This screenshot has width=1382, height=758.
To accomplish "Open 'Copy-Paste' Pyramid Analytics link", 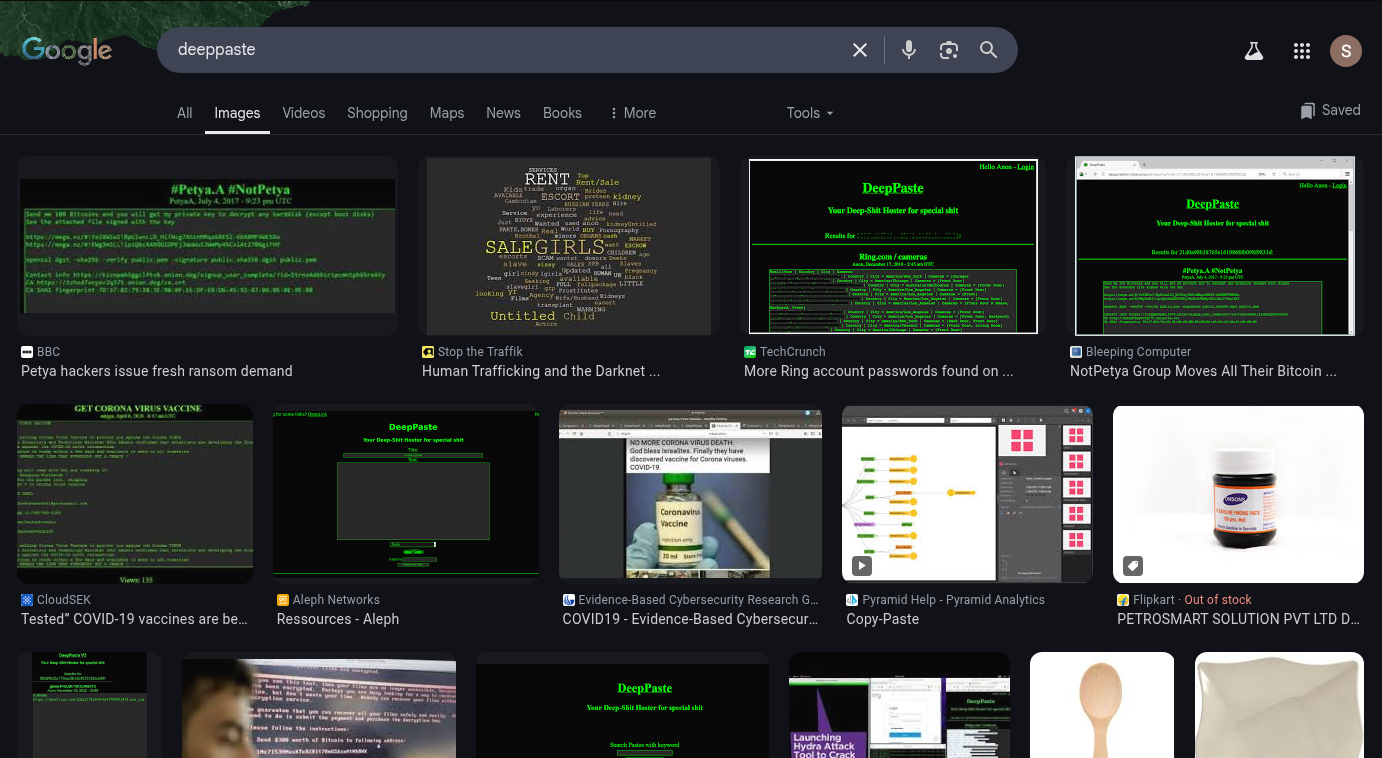I will pyautogui.click(x=882, y=619).
